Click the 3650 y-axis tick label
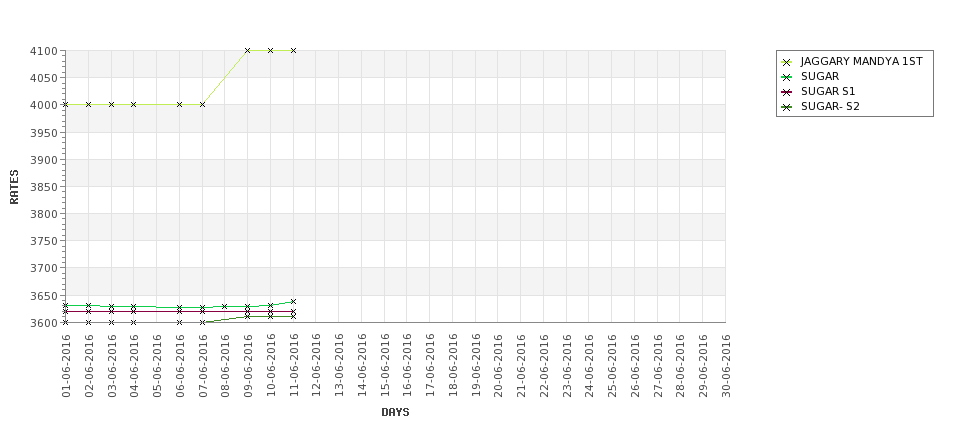This screenshot has width=975, height=429. [44, 295]
